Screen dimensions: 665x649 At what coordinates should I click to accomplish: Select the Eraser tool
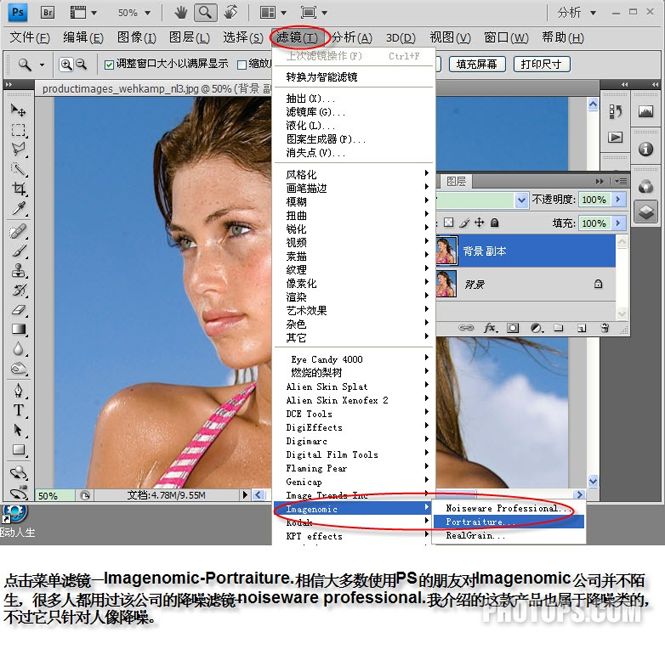coord(18,310)
